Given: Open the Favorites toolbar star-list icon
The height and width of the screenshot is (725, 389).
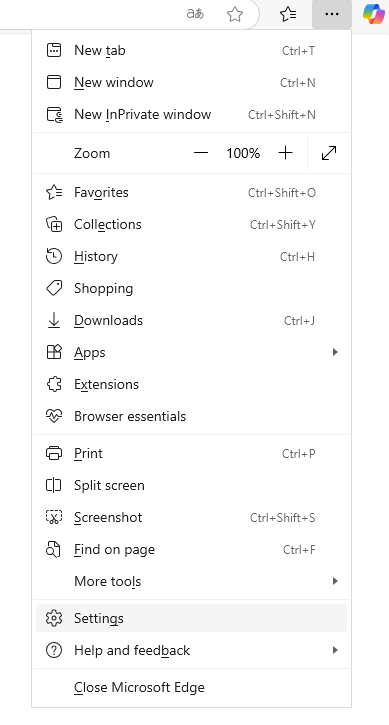Looking at the screenshot, I should click(x=288, y=14).
